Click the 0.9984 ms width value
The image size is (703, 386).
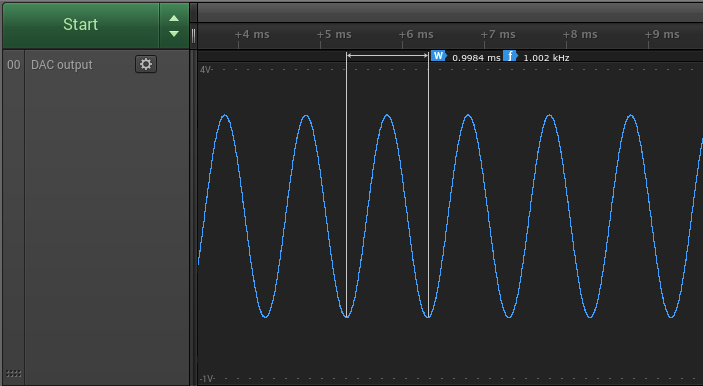(476, 58)
